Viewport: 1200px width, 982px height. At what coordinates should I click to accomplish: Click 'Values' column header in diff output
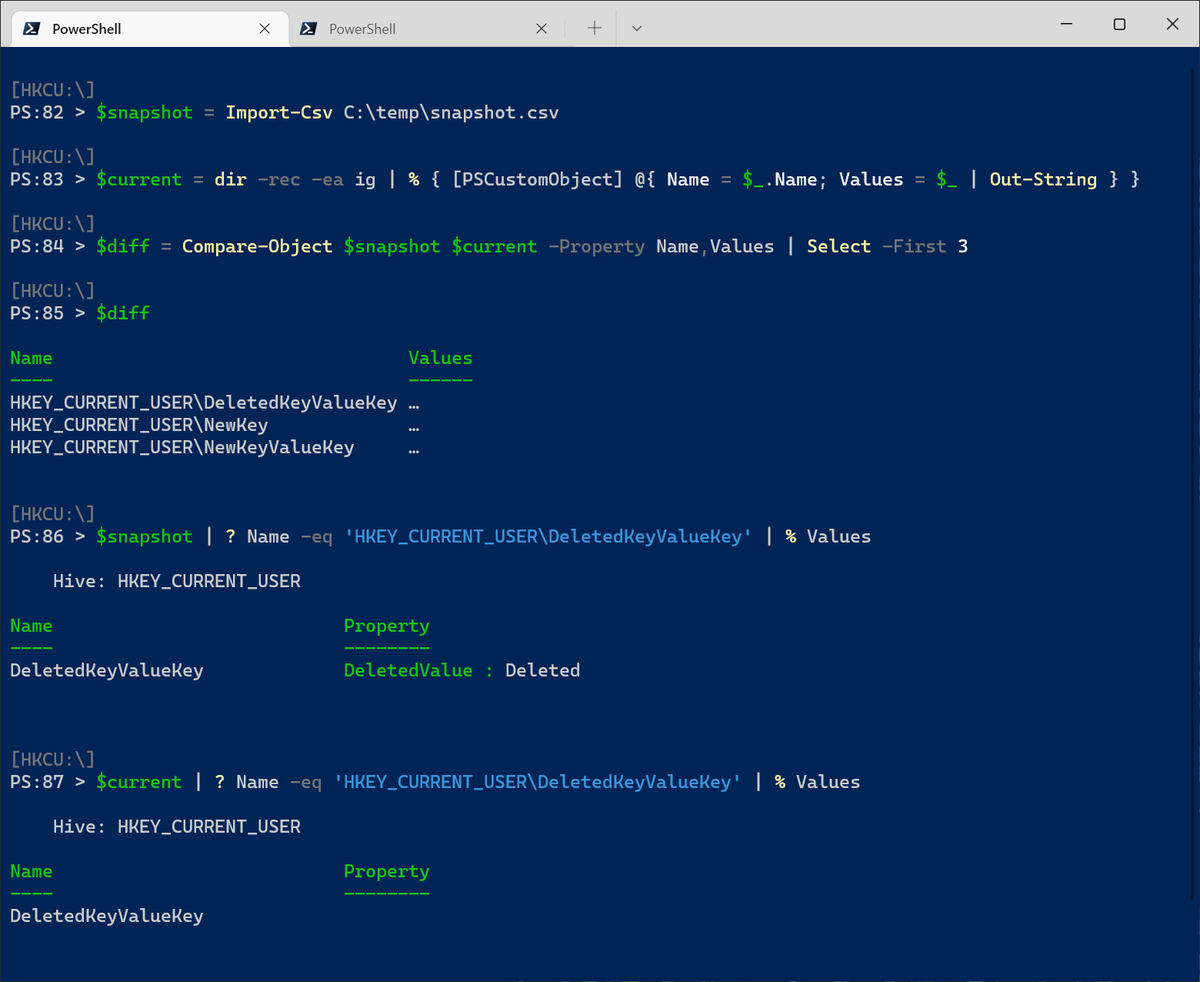pos(441,358)
